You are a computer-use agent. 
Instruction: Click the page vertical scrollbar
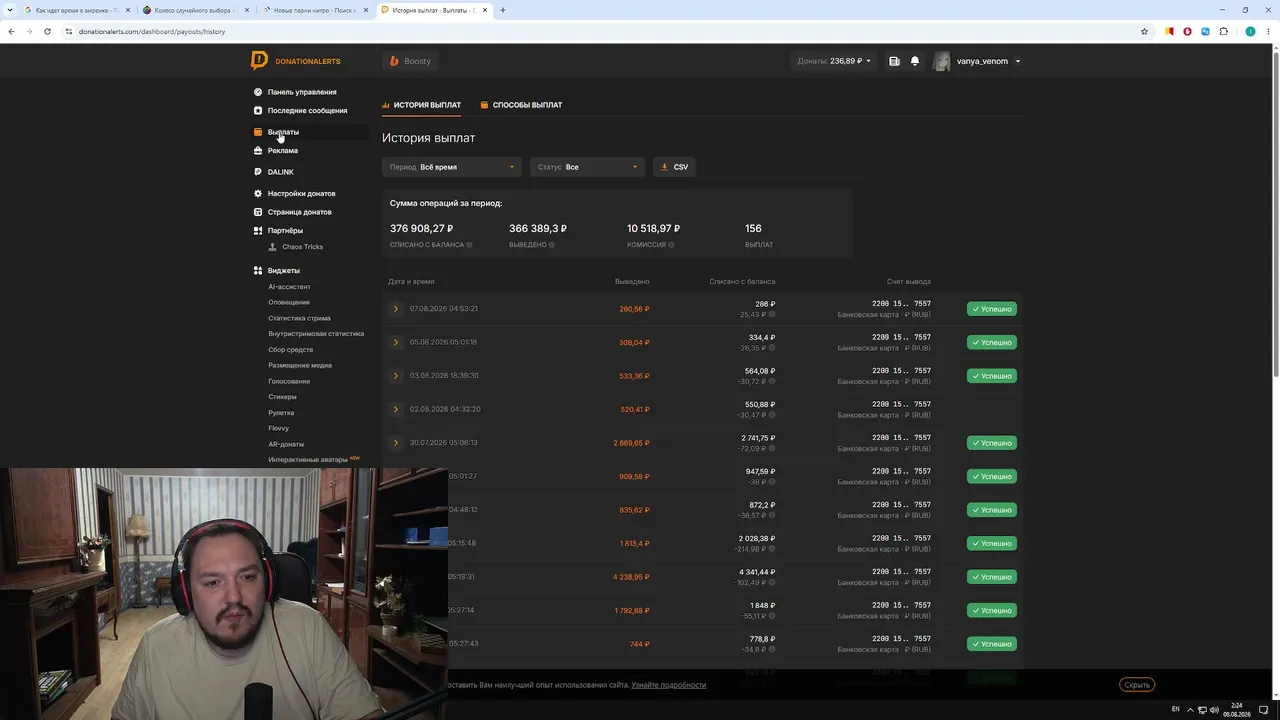(x=1275, y=212)
